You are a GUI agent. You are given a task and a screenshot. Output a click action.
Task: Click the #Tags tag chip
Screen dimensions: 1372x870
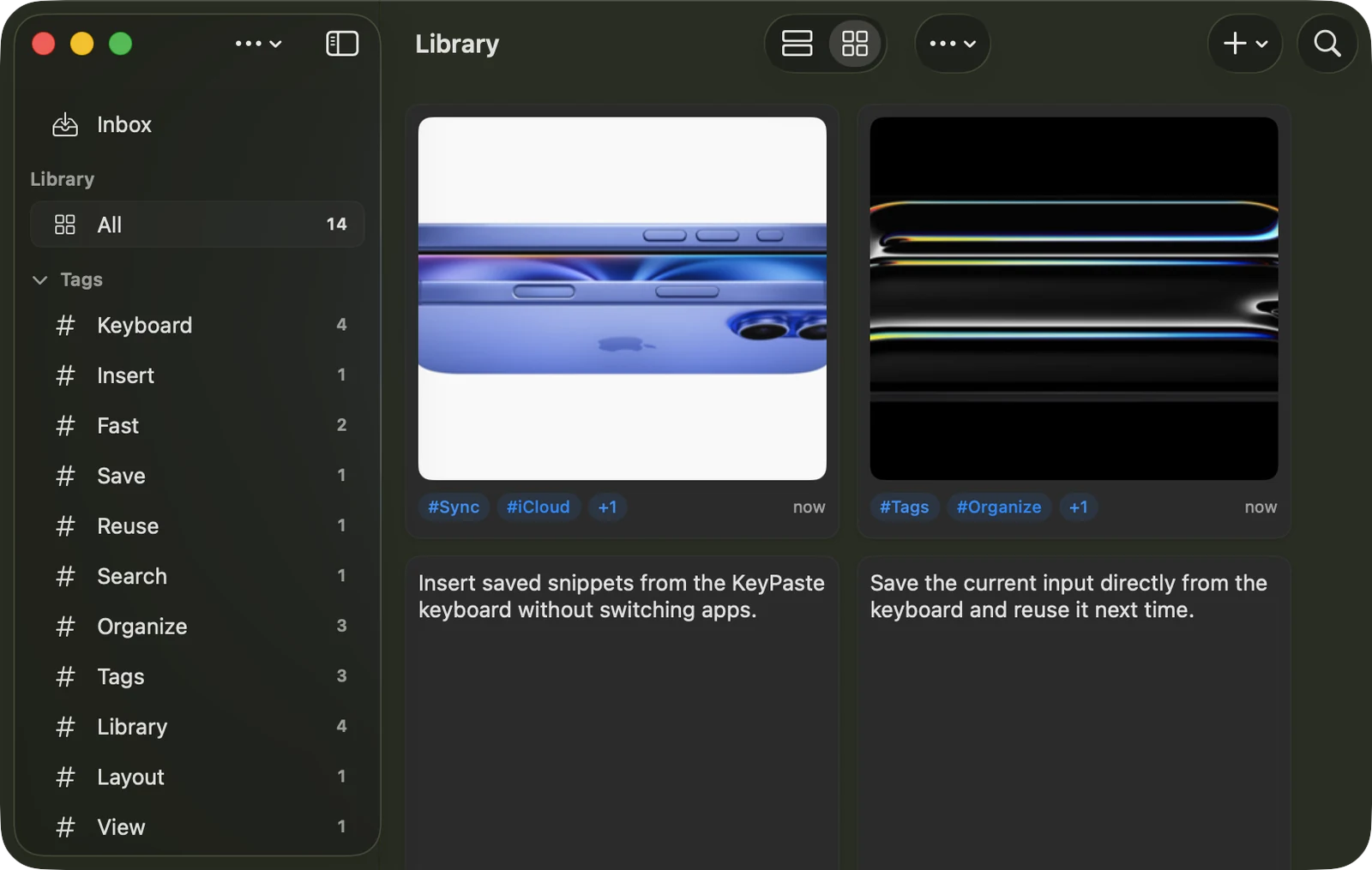point(904,507)
